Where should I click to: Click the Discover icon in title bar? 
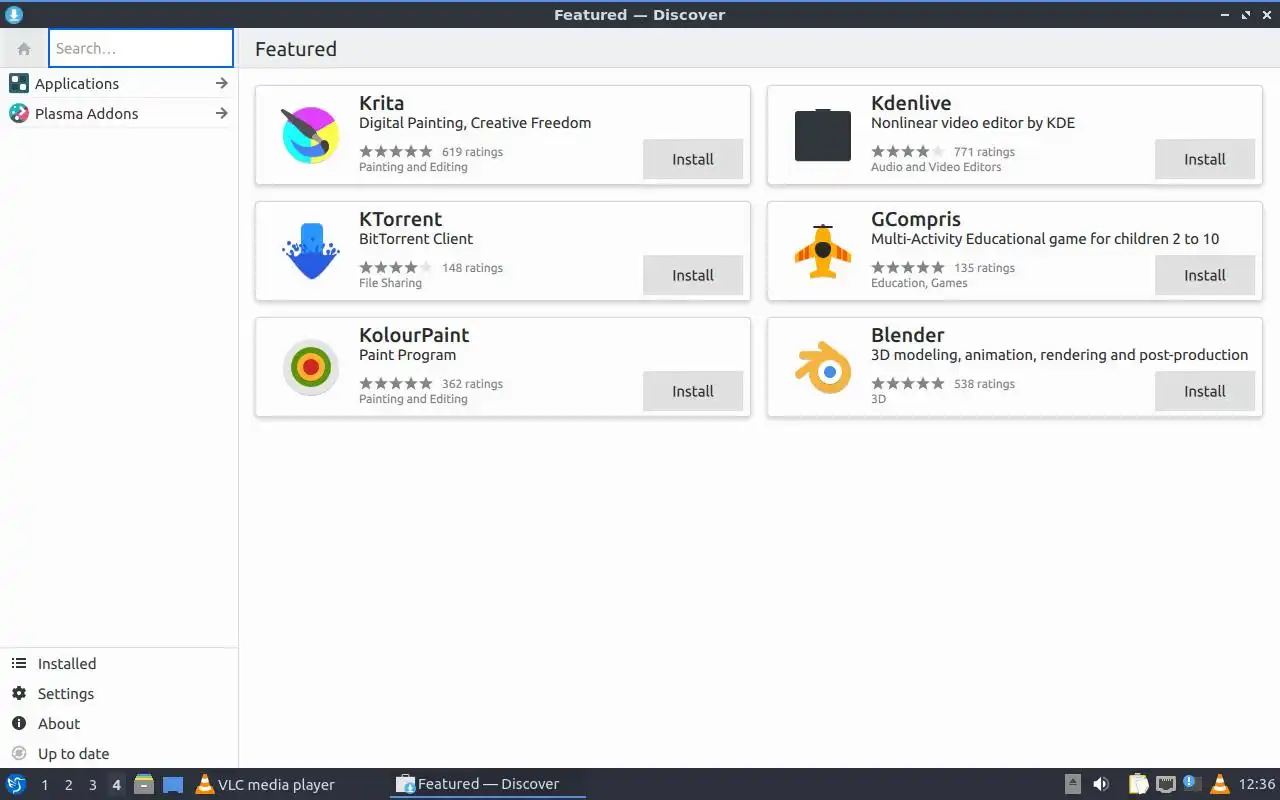click(13, 14)
